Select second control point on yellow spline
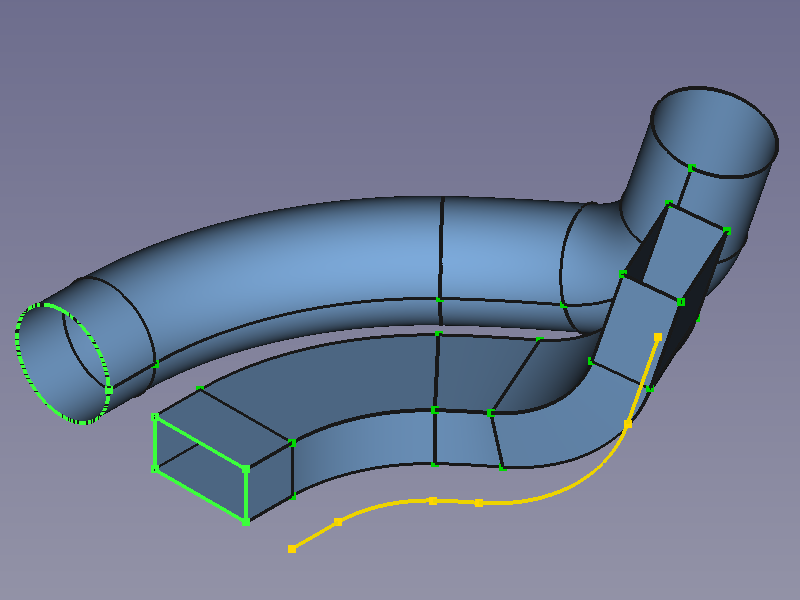Screen dimensions: 800x600 pos(338,521)
